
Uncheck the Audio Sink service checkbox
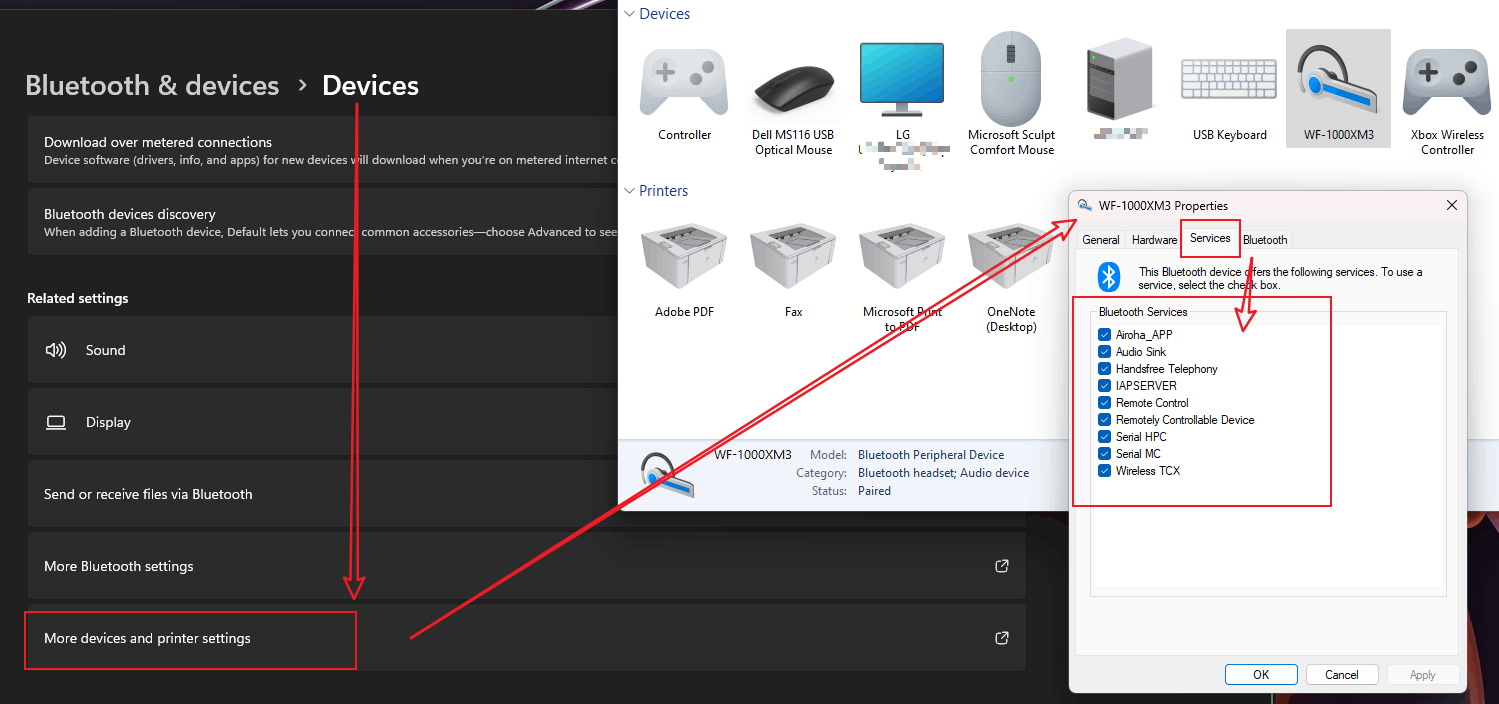(1105, 352)
